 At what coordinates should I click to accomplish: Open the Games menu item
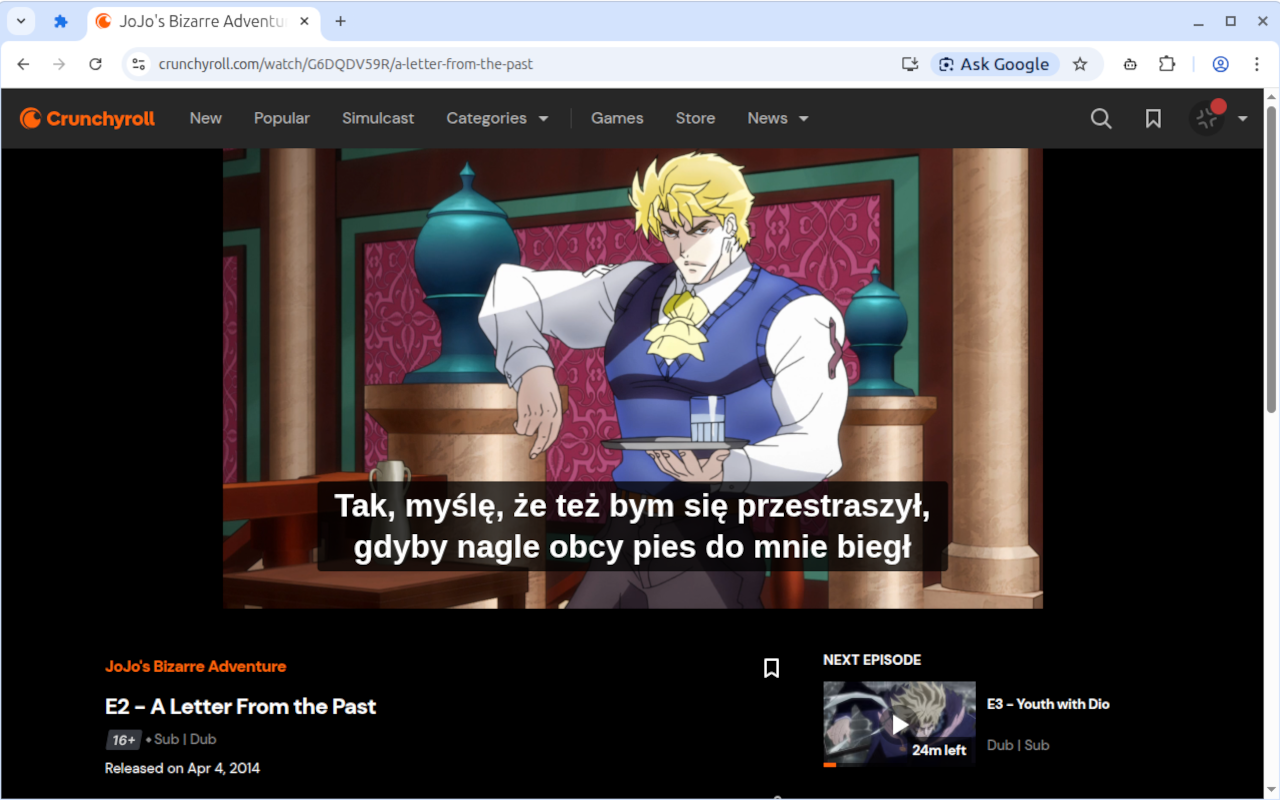tap(617, 118)
